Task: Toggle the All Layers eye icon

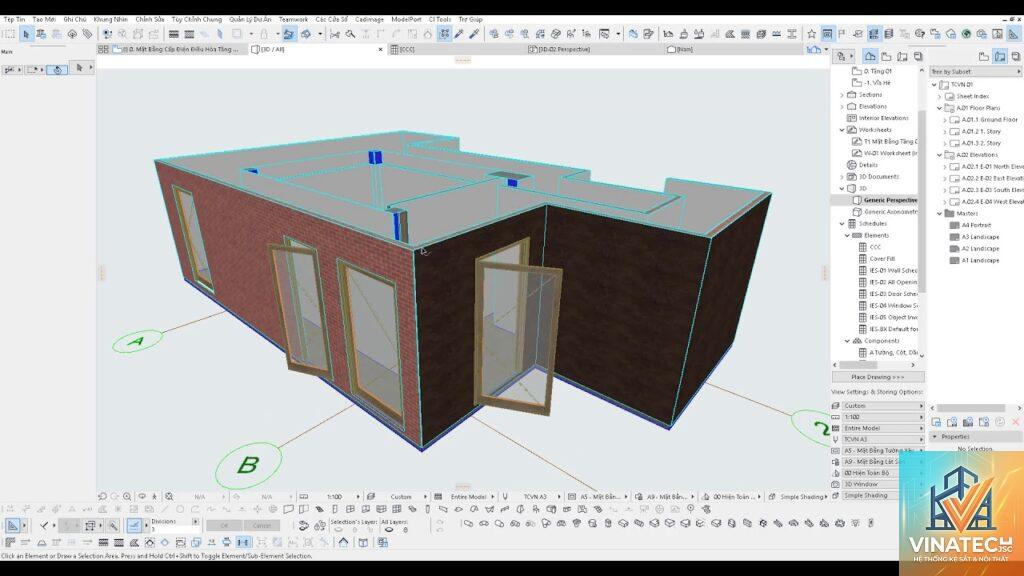Action: coord(389,530)
